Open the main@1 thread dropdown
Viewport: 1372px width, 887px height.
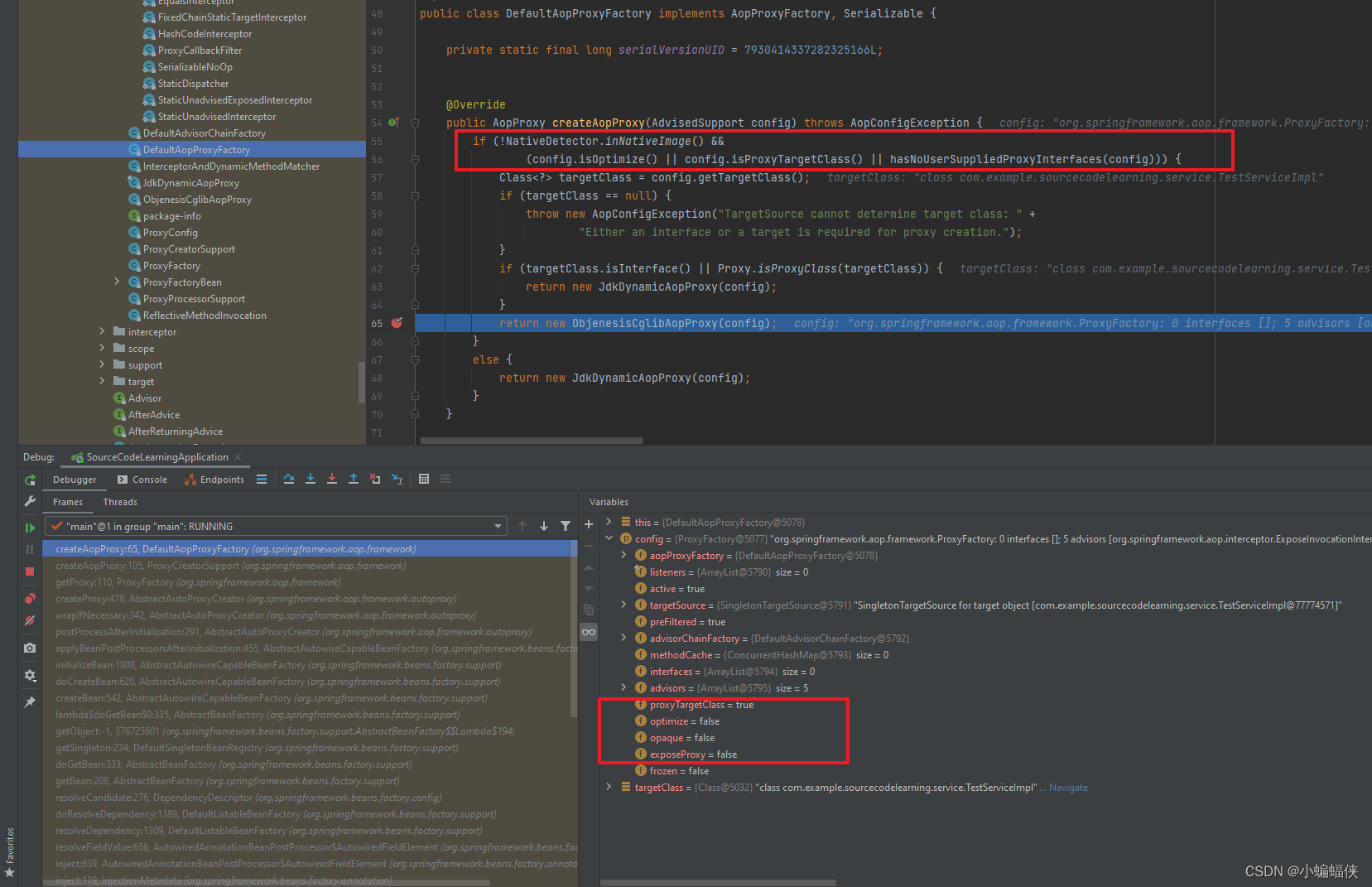click(x=497, y=525)
